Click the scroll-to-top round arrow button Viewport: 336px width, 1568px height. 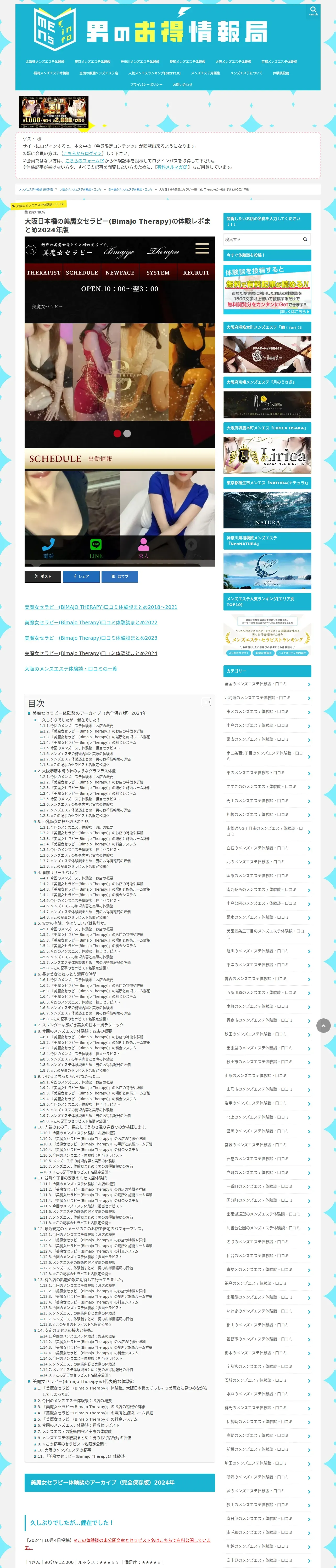coord(324,1026)
